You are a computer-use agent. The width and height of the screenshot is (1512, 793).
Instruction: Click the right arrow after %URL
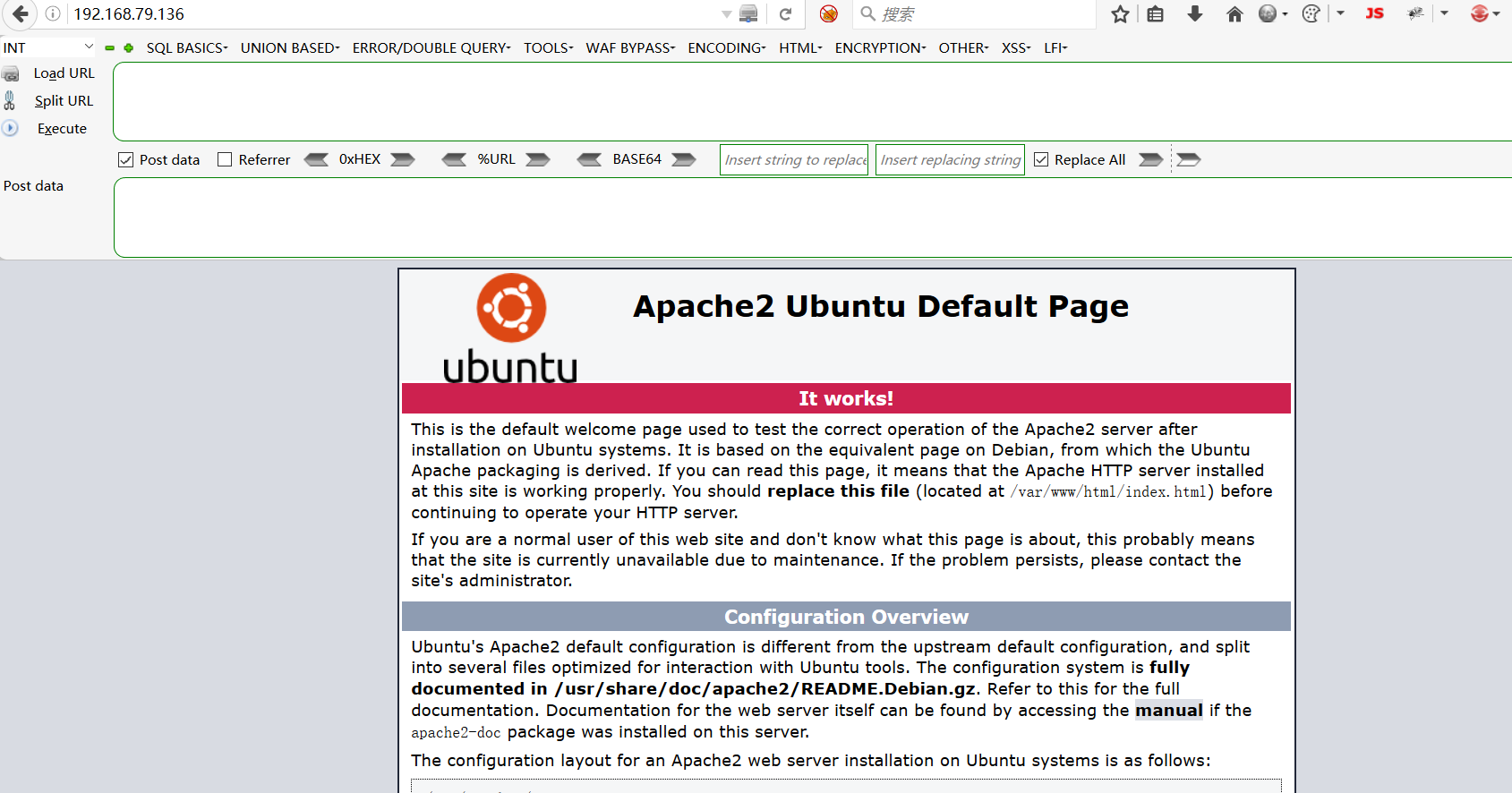pyautogui.click(x=538, y=159)
